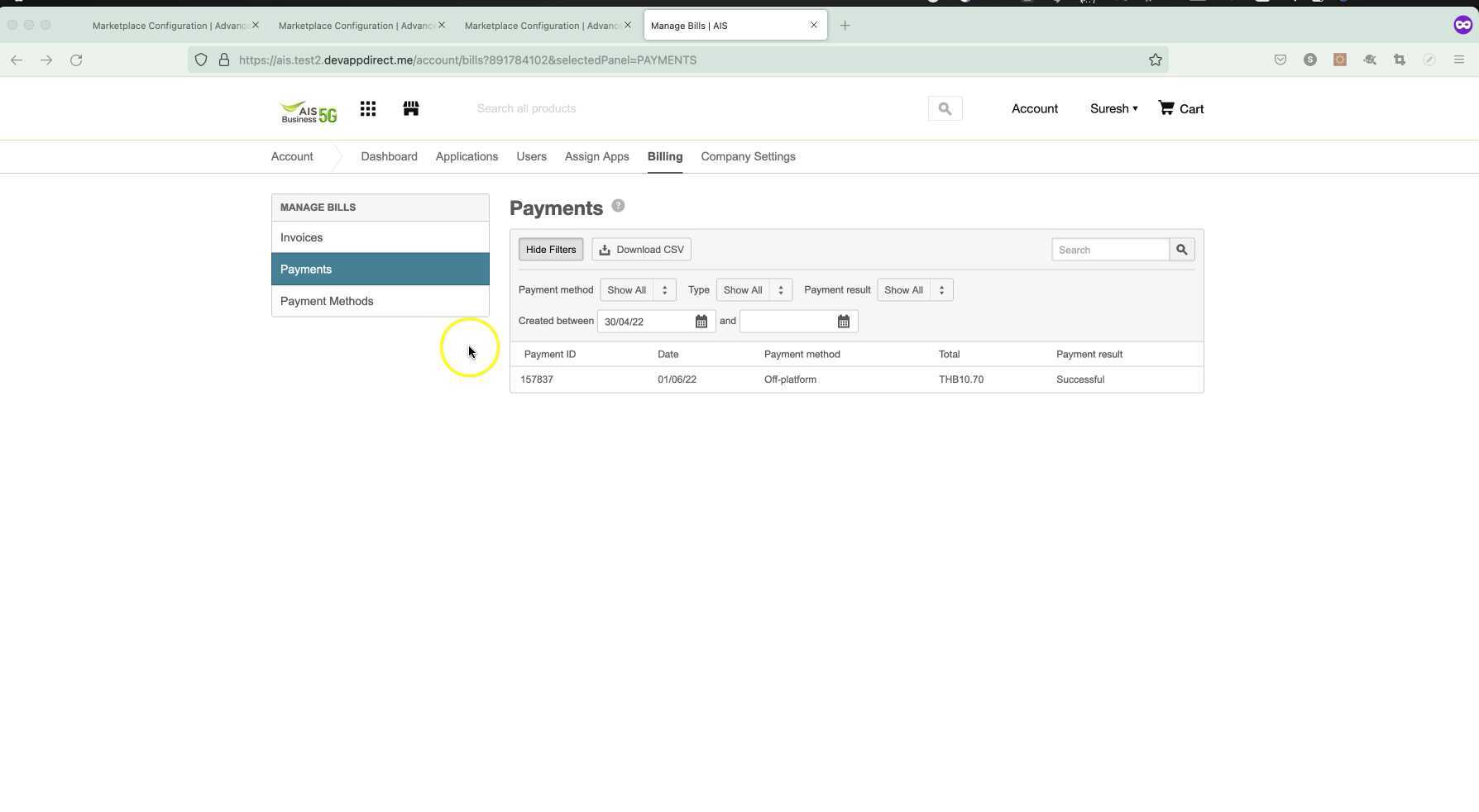Toggle Hide Filters button
The width and height of the screenshot is (1479, 812).
[551, 250]
